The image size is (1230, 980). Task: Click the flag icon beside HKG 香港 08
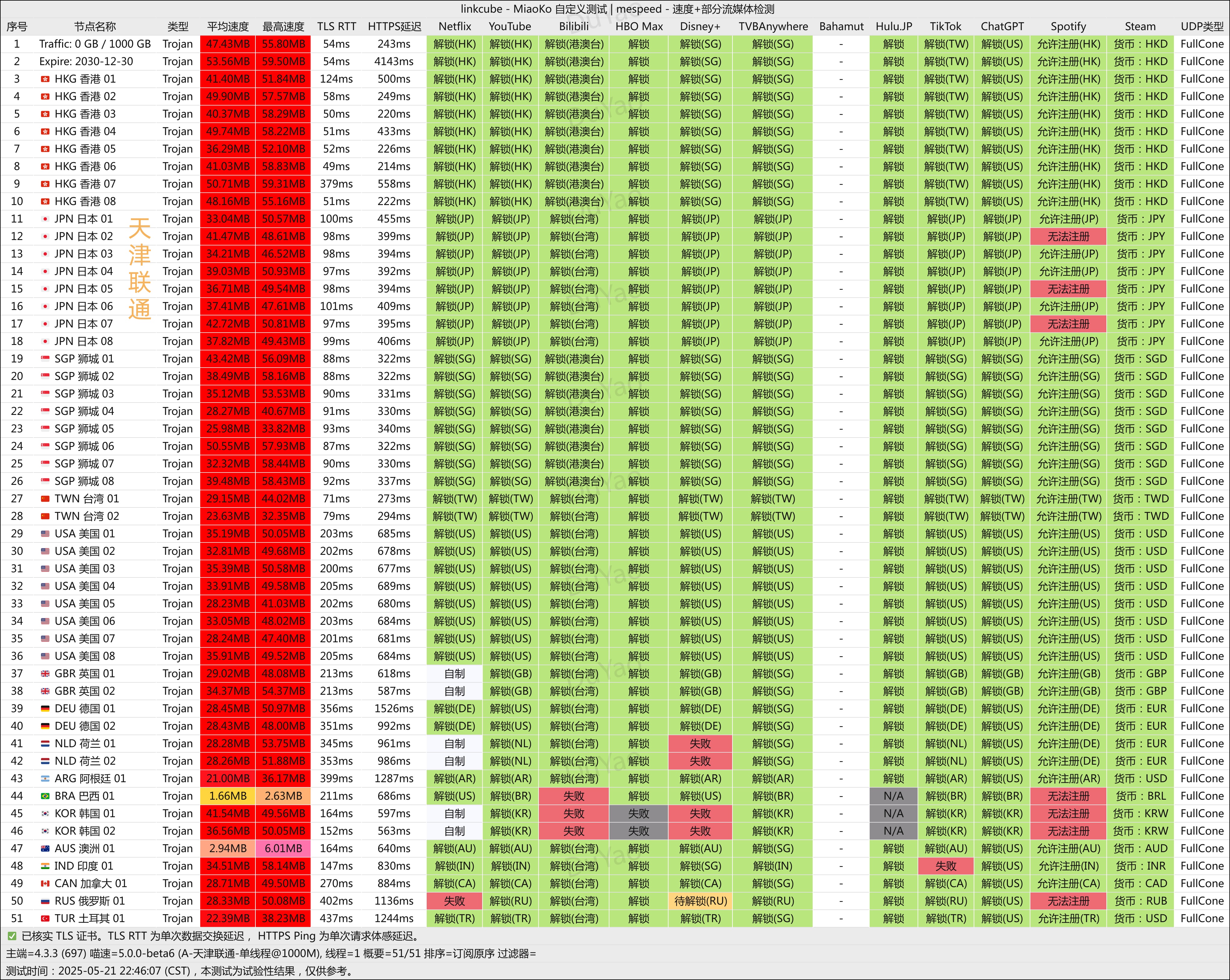[45, 201]
